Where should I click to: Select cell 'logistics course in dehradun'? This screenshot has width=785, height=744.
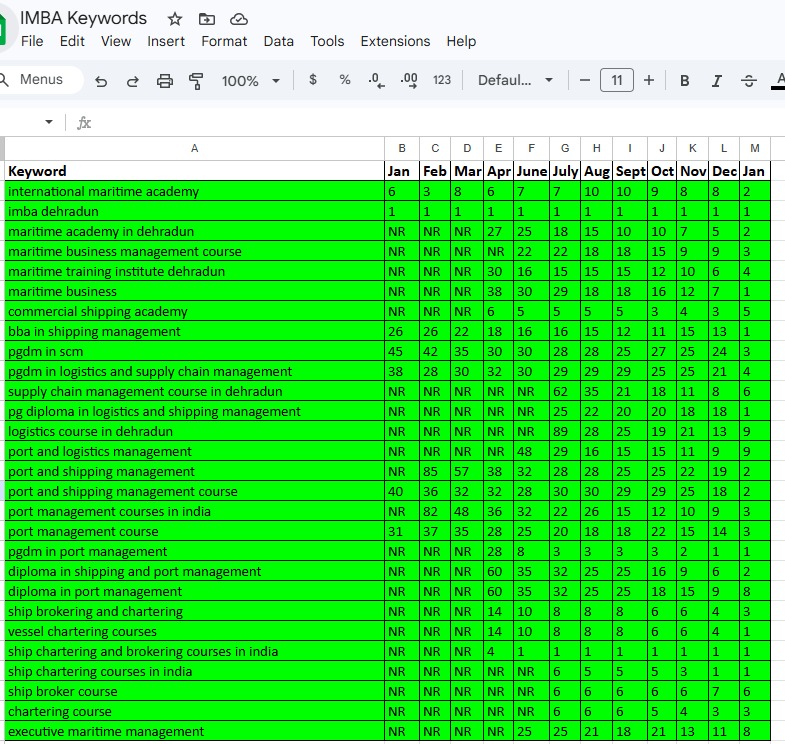[194, 432]
